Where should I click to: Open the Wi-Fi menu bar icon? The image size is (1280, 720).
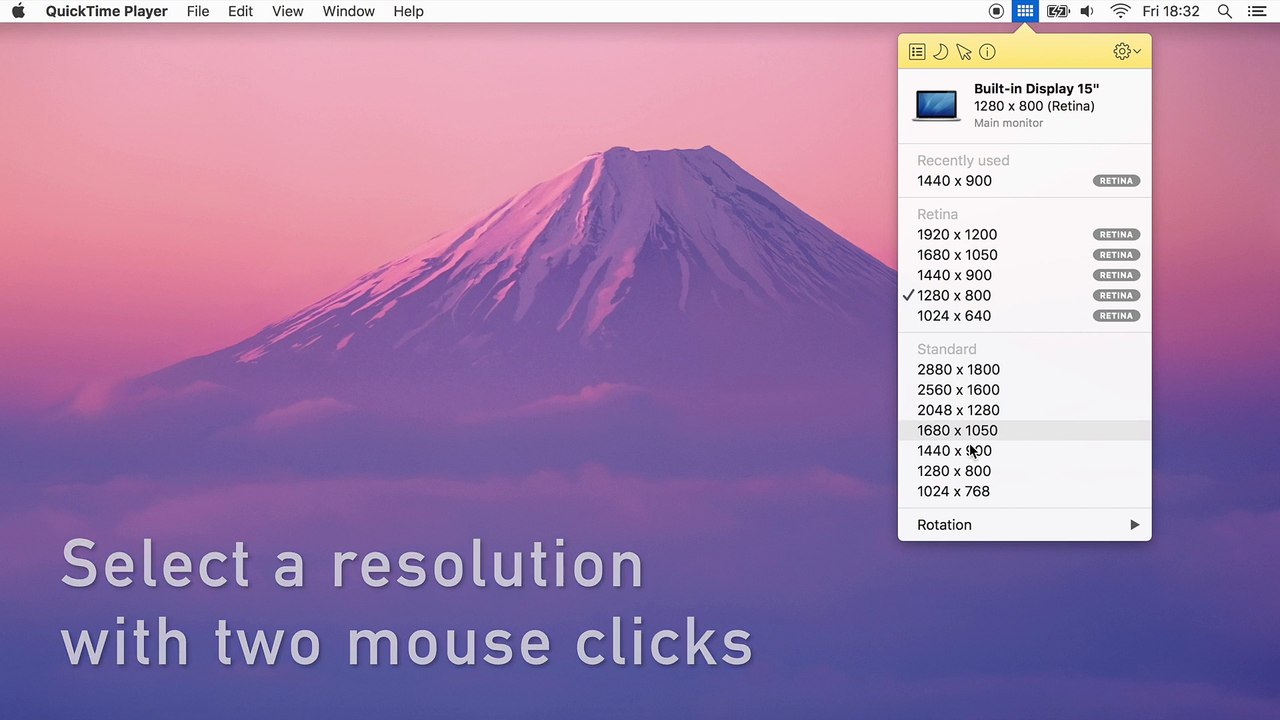coord(1121,11)
